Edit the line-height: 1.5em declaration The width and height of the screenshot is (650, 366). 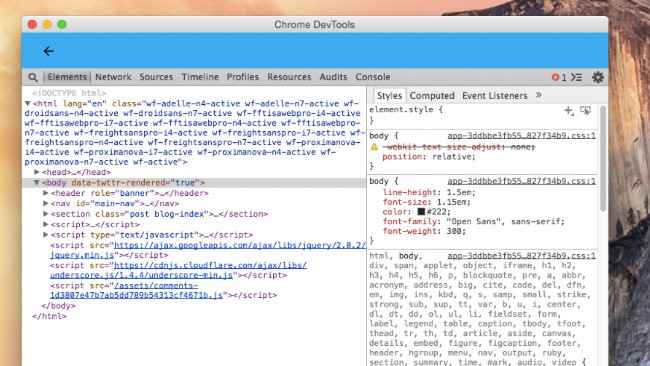point(429,192)
